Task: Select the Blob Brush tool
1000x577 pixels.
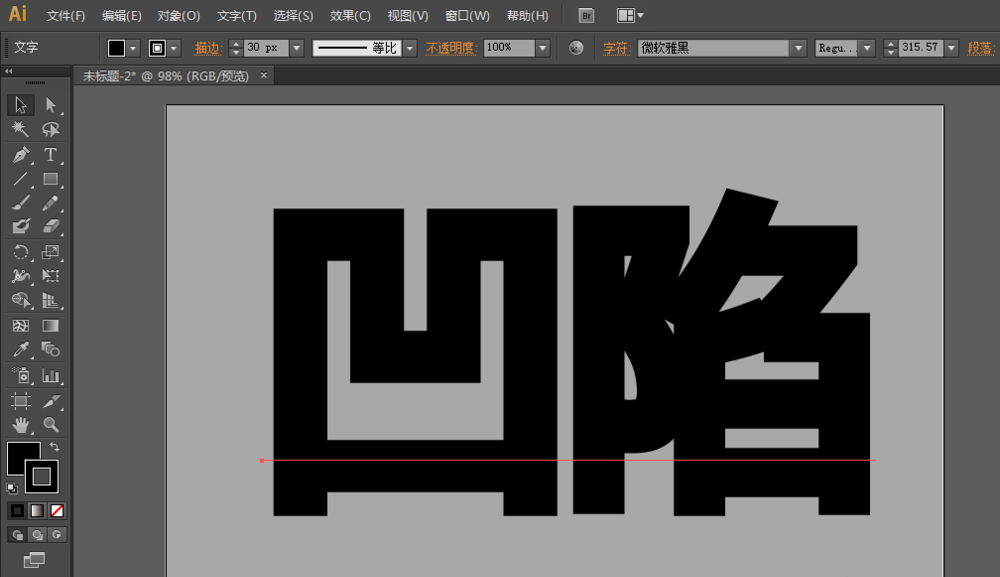Action: (20, 226)
